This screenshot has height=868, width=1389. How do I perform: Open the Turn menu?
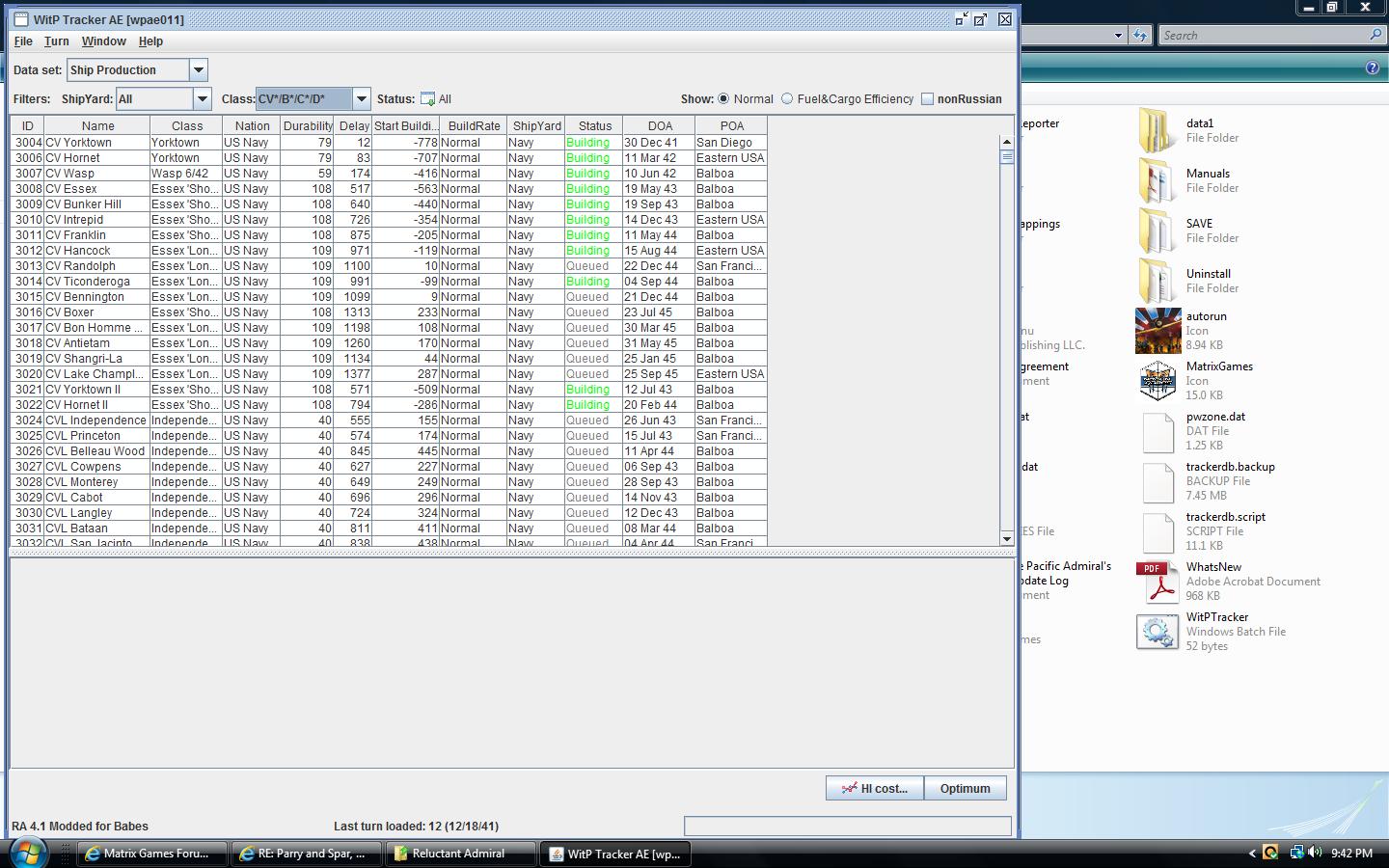coord(56,41)
